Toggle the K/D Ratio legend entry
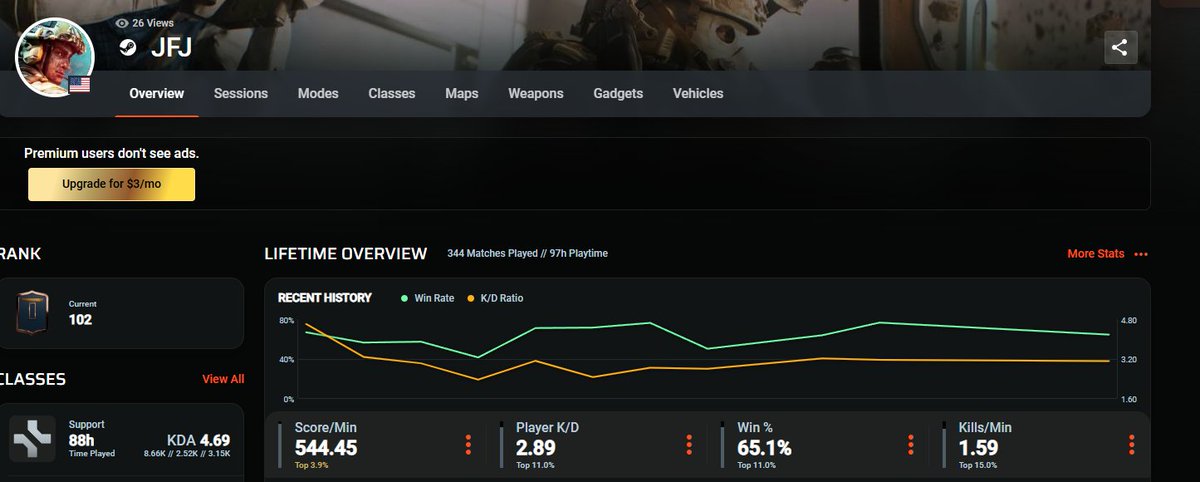Screen dimensions: 1200x482 click(x=495, y=298)
